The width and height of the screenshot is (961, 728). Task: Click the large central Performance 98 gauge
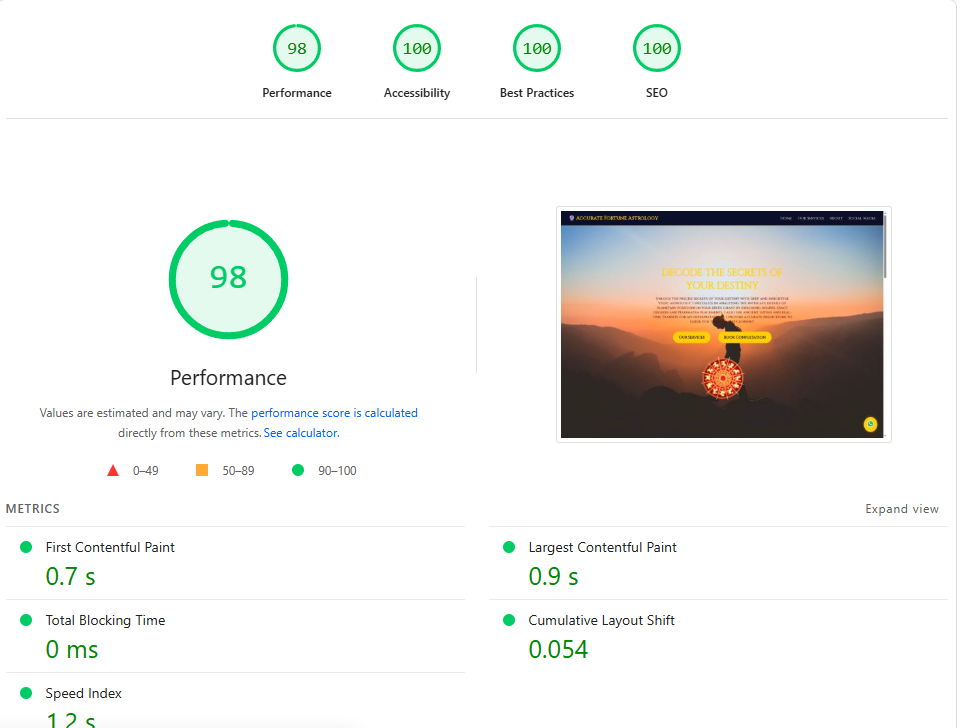pyautogui.click(x=228, y=277)
